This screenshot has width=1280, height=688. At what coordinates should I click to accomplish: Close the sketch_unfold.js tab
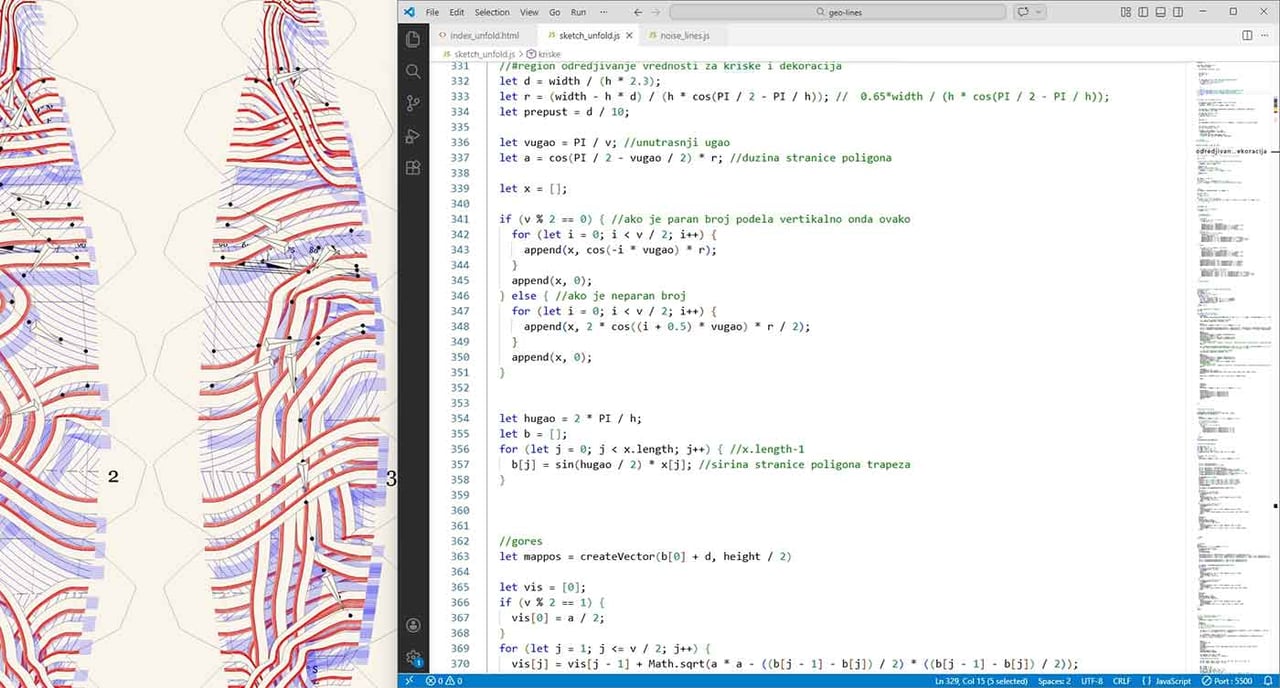[630, 35]
